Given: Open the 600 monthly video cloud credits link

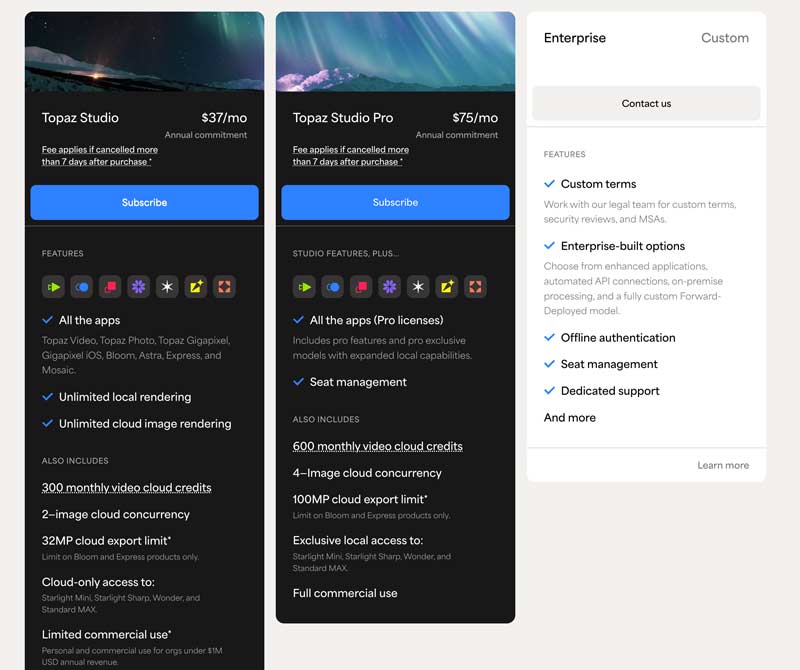Looking at the screenshot, I should [378, 446].
